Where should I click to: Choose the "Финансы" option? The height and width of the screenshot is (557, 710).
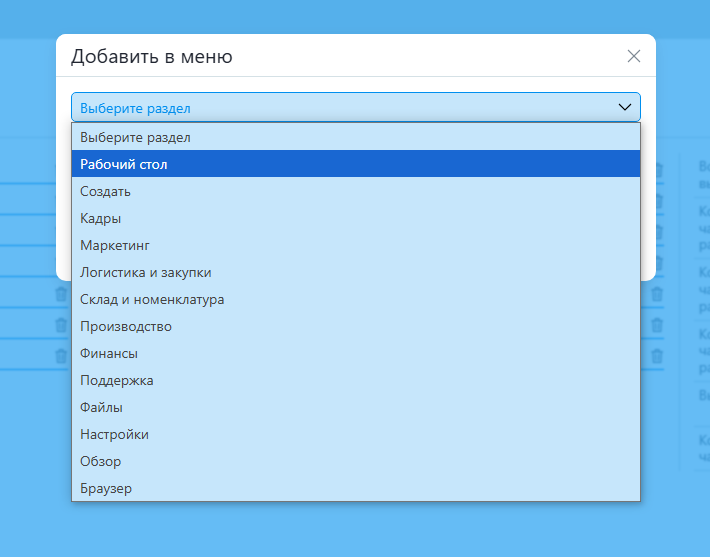coord(109,353)
